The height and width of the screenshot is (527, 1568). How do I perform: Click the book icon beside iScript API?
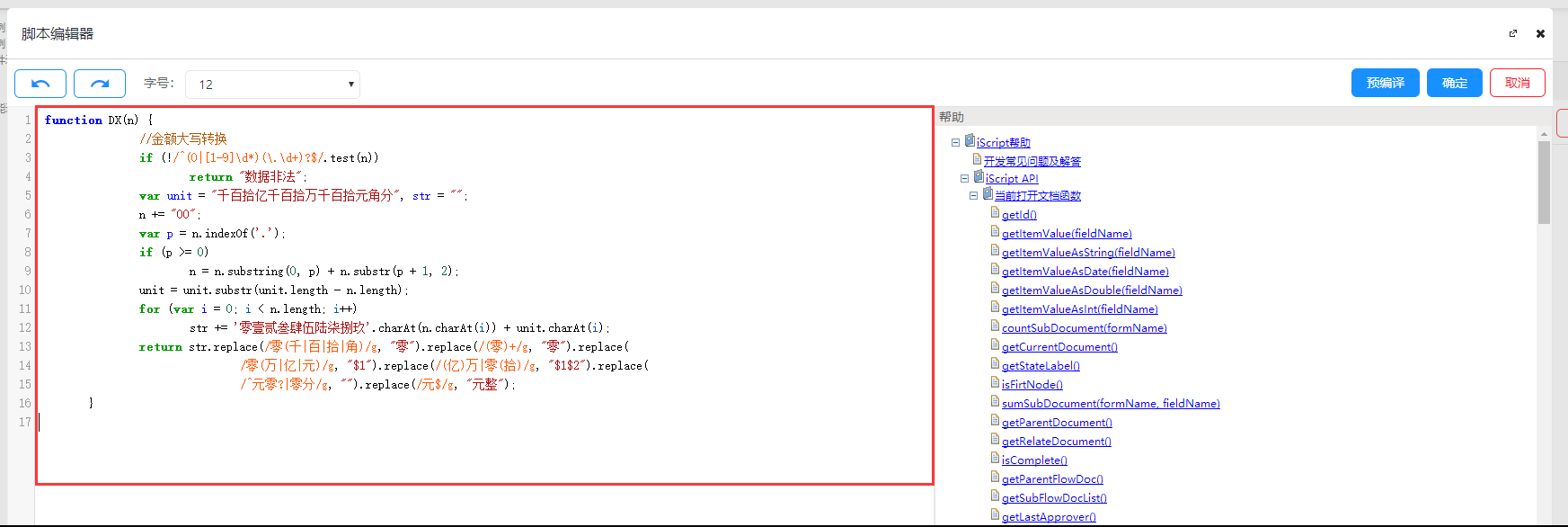point(979,177)
